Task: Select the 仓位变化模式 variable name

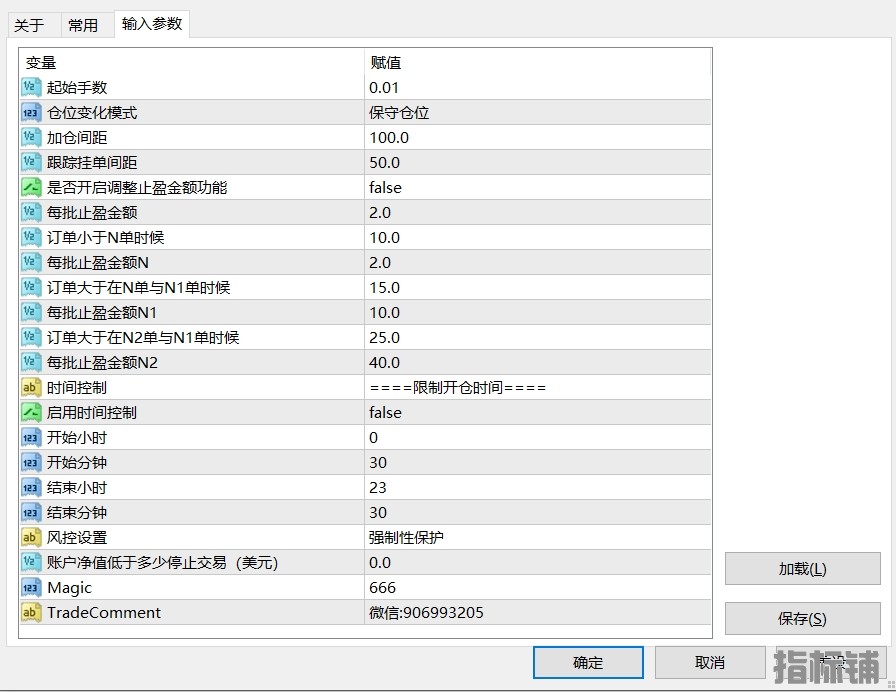Action: coord(92,113)
